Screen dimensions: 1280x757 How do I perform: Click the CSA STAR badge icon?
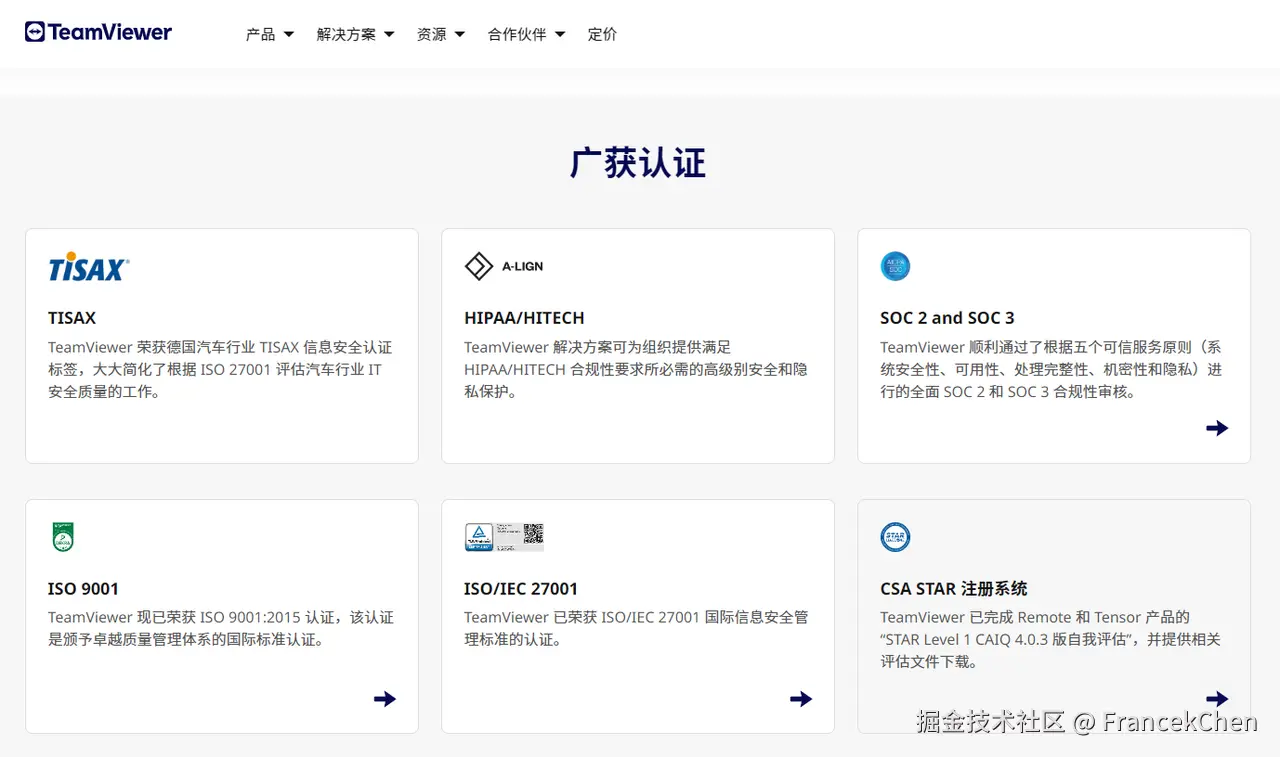(x=895, y=537)
